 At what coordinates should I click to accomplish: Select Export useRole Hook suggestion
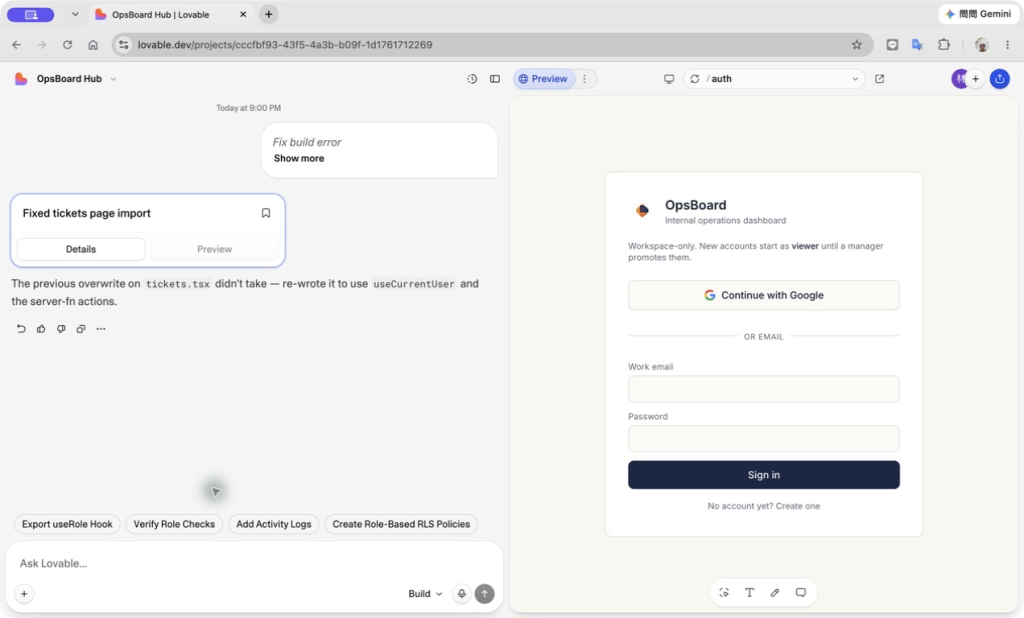tap(67, 524)
